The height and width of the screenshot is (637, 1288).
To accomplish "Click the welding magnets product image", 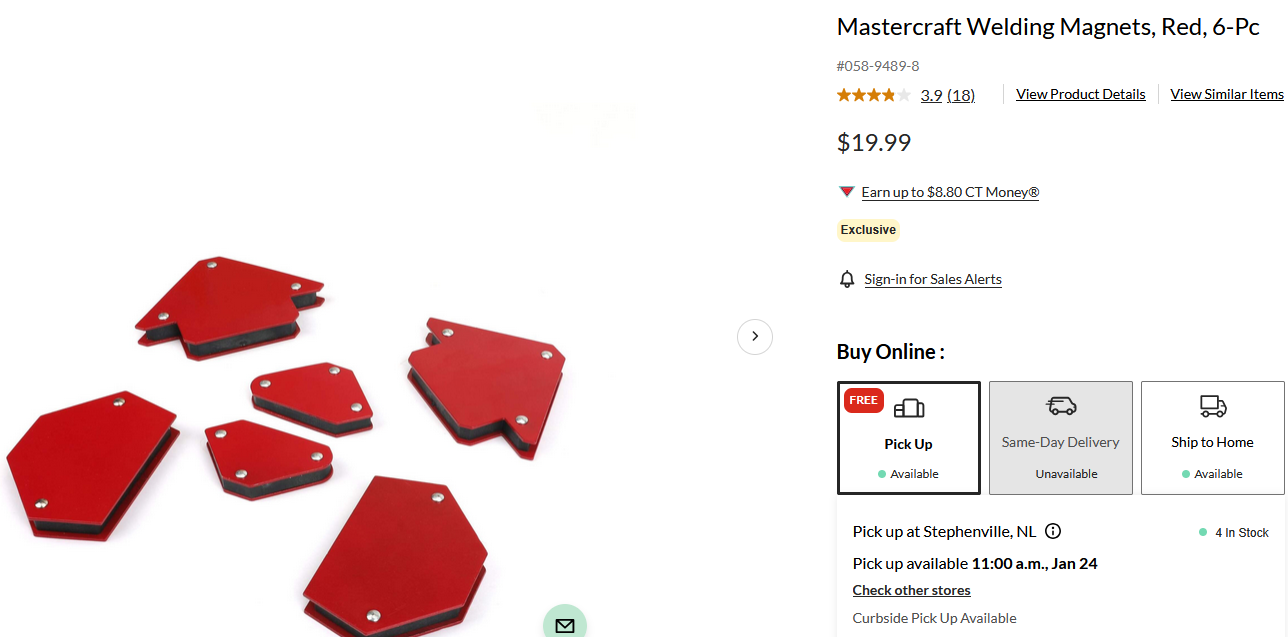I will click(x=286, y=445).
